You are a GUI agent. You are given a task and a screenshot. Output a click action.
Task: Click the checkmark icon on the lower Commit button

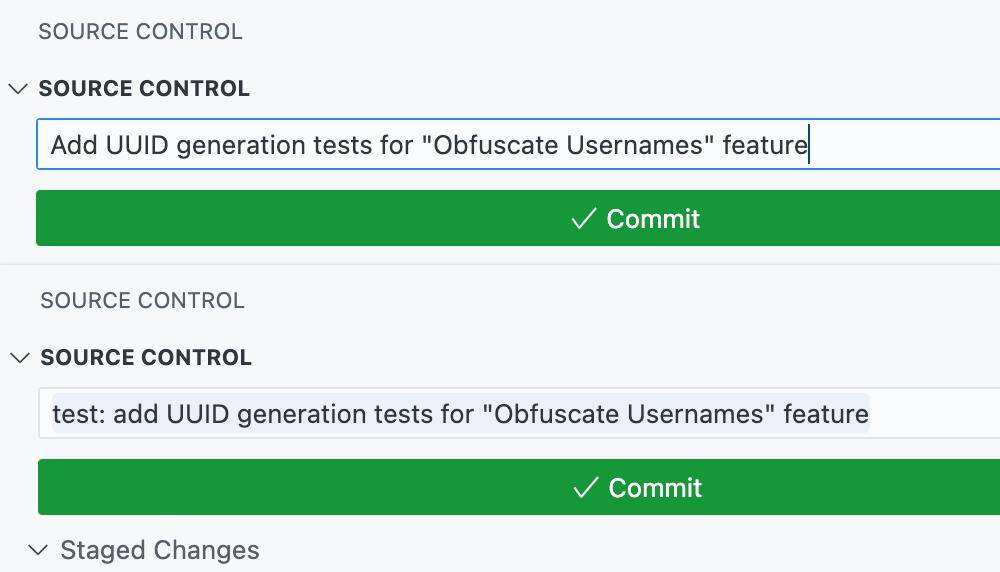tap(586, 488)
